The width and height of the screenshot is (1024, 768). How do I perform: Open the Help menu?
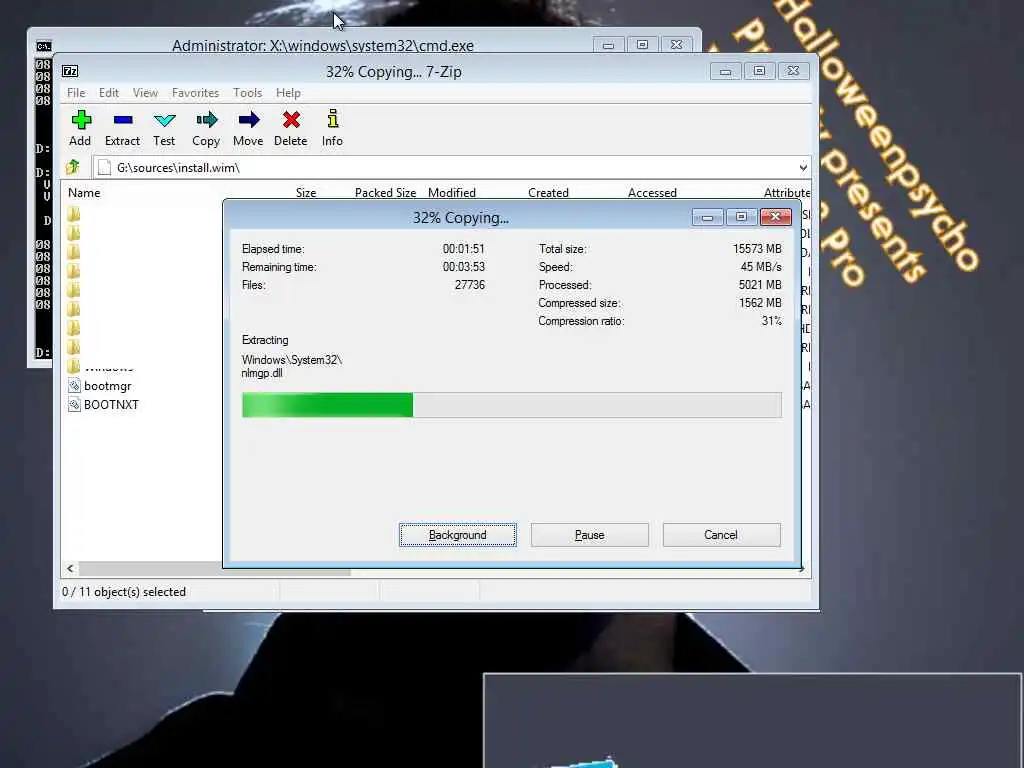tap(288, 93)
